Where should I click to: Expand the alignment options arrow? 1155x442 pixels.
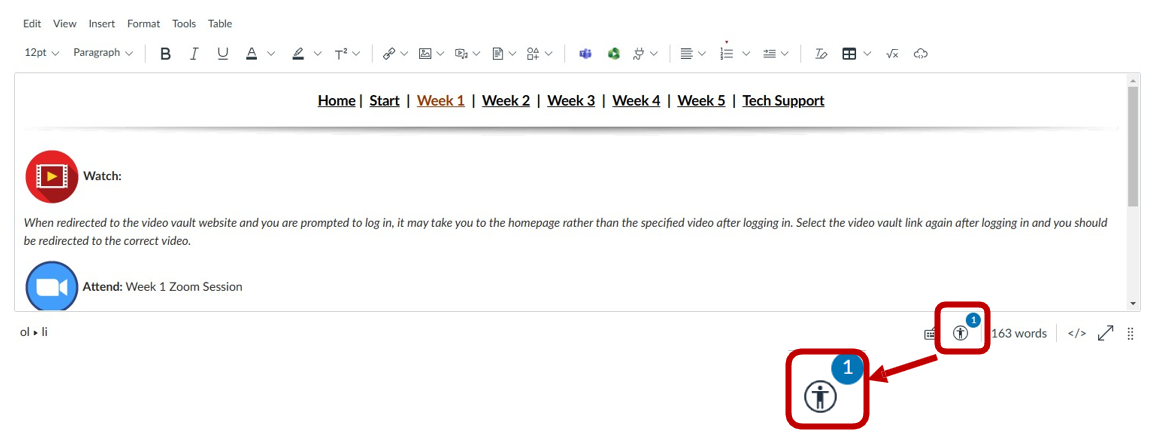click(702, 54)
